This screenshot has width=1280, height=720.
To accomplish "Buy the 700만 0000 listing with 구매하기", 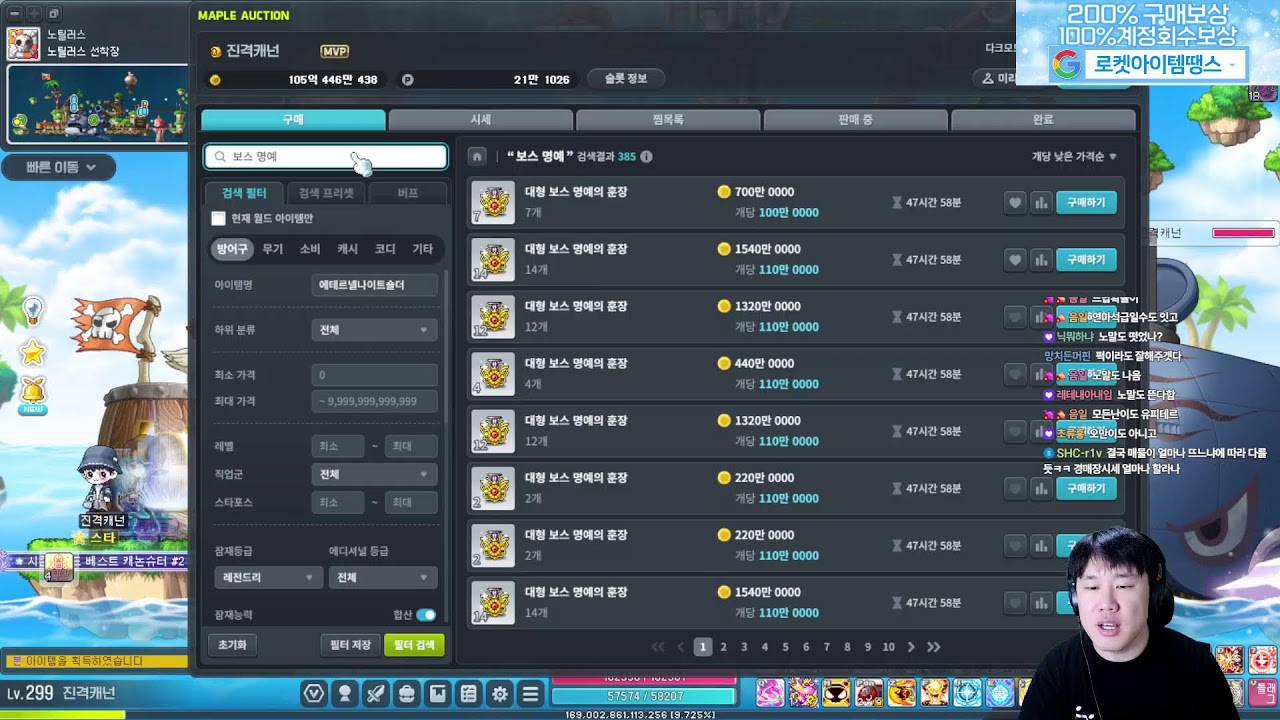I will [1086, 203].
